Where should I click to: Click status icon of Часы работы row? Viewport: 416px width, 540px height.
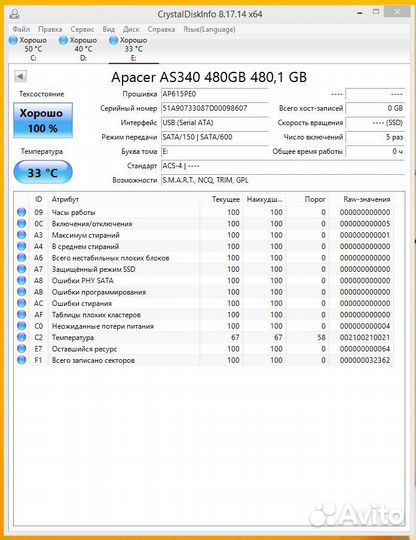point(21,212)
